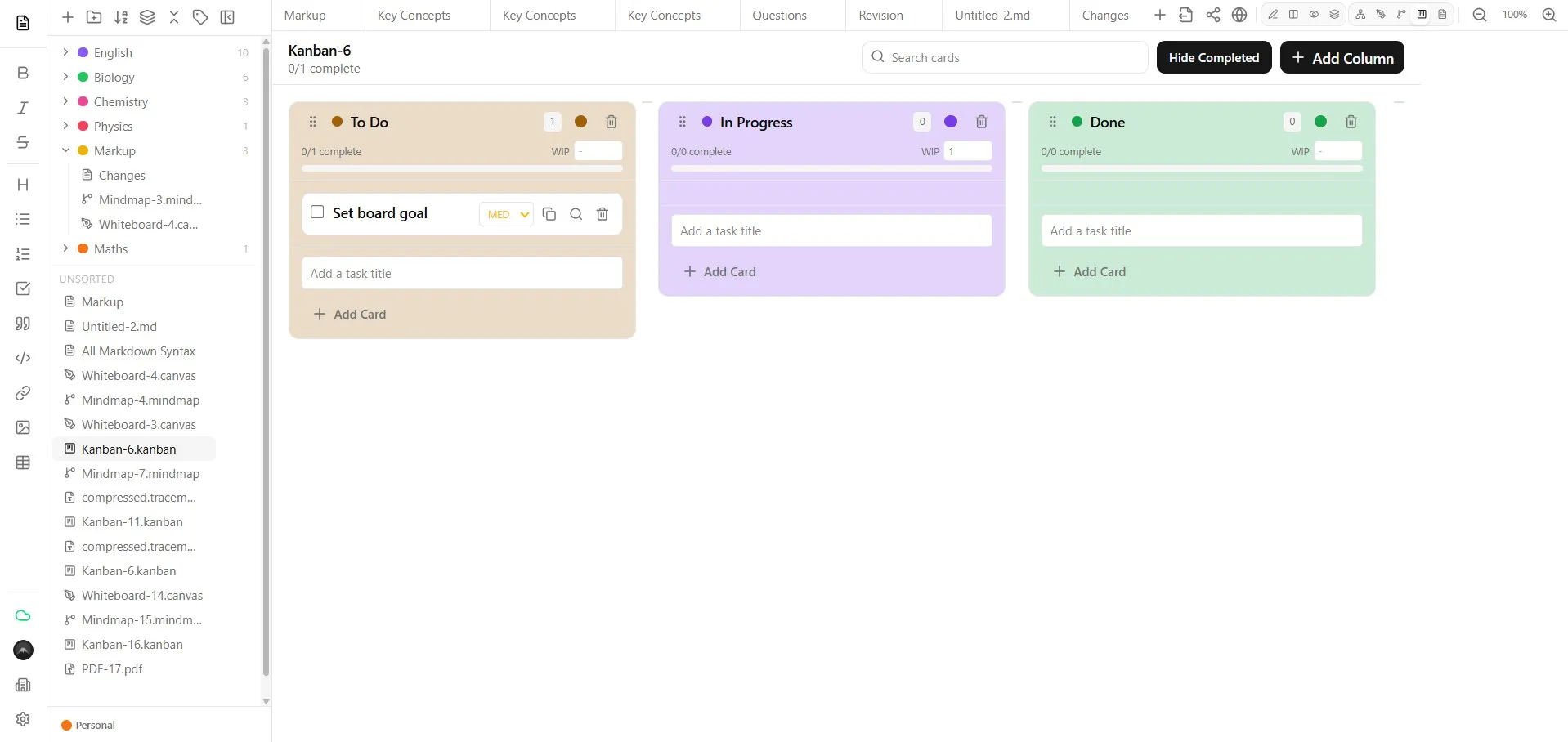This screenshot has width=1568, height=742.
Task: Change the In Progress column color swatch
Action: click(951, 122)
